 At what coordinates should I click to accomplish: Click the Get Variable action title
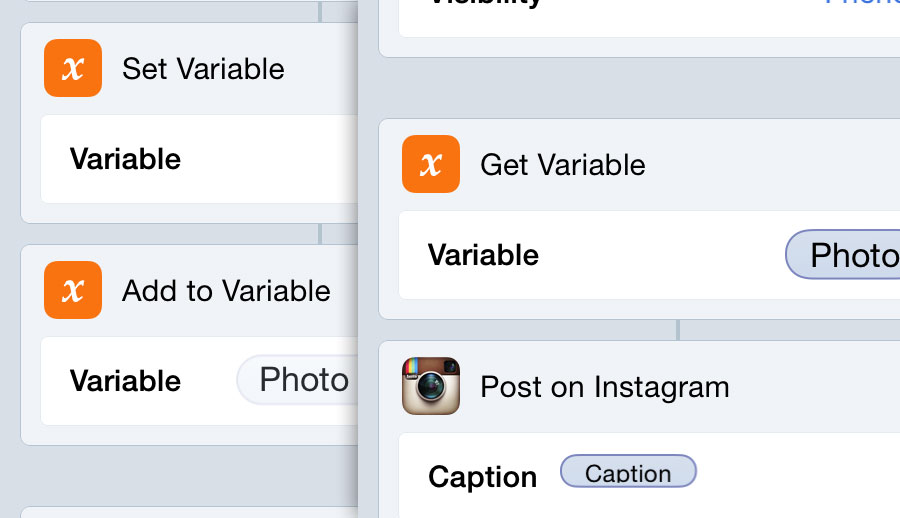pyautogui.click(x=562, y=165)
